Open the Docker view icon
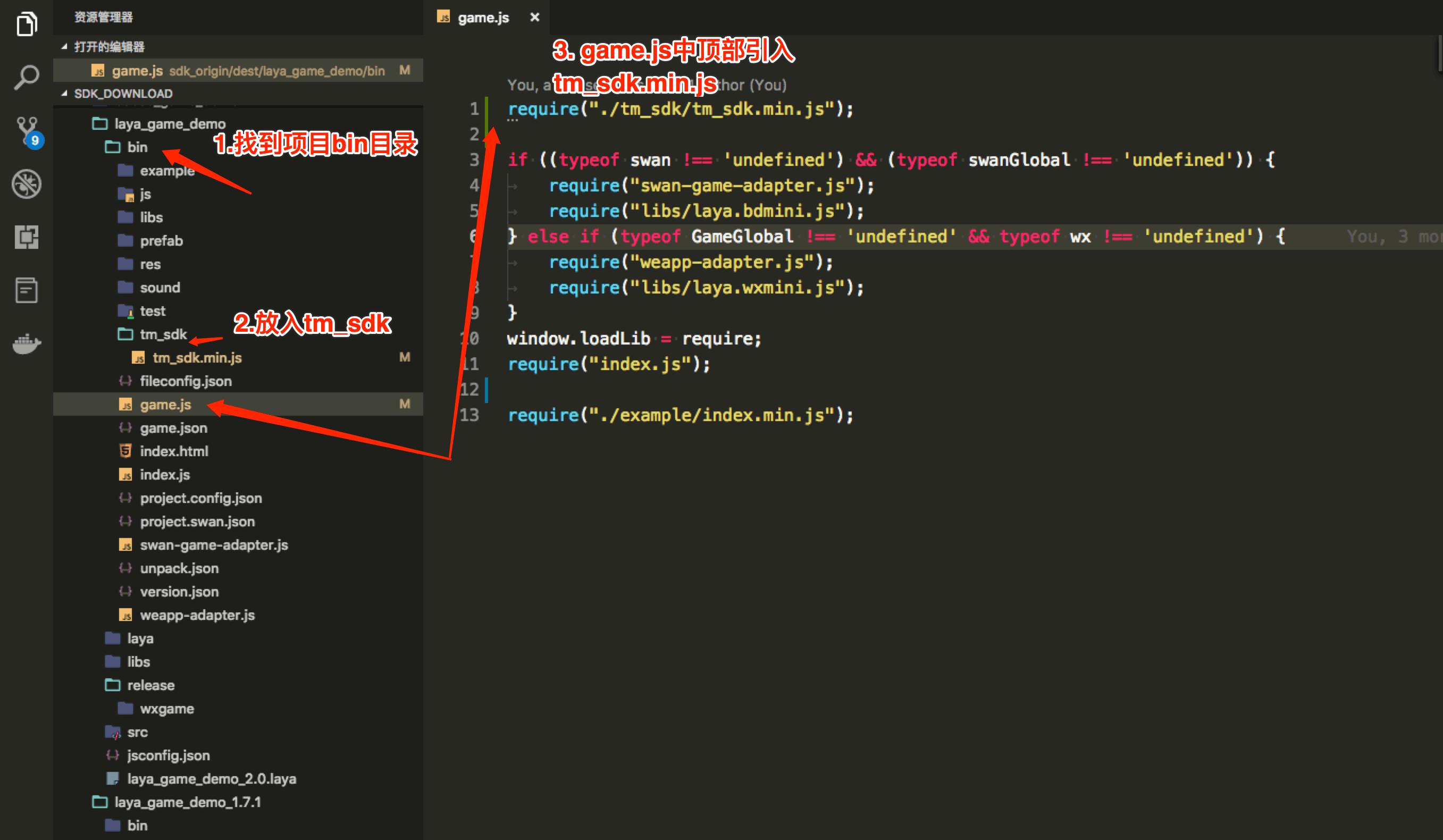The image size is (1443, 840). point(27,343)
